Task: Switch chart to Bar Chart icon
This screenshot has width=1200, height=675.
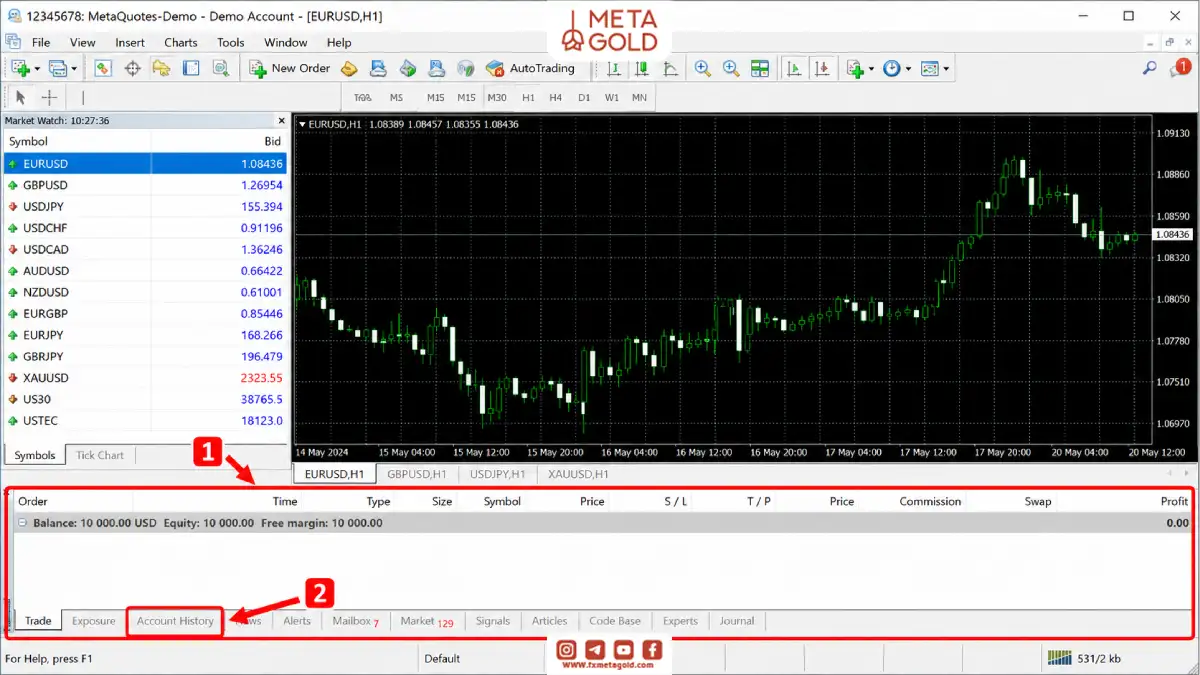Action: [614, 68]
